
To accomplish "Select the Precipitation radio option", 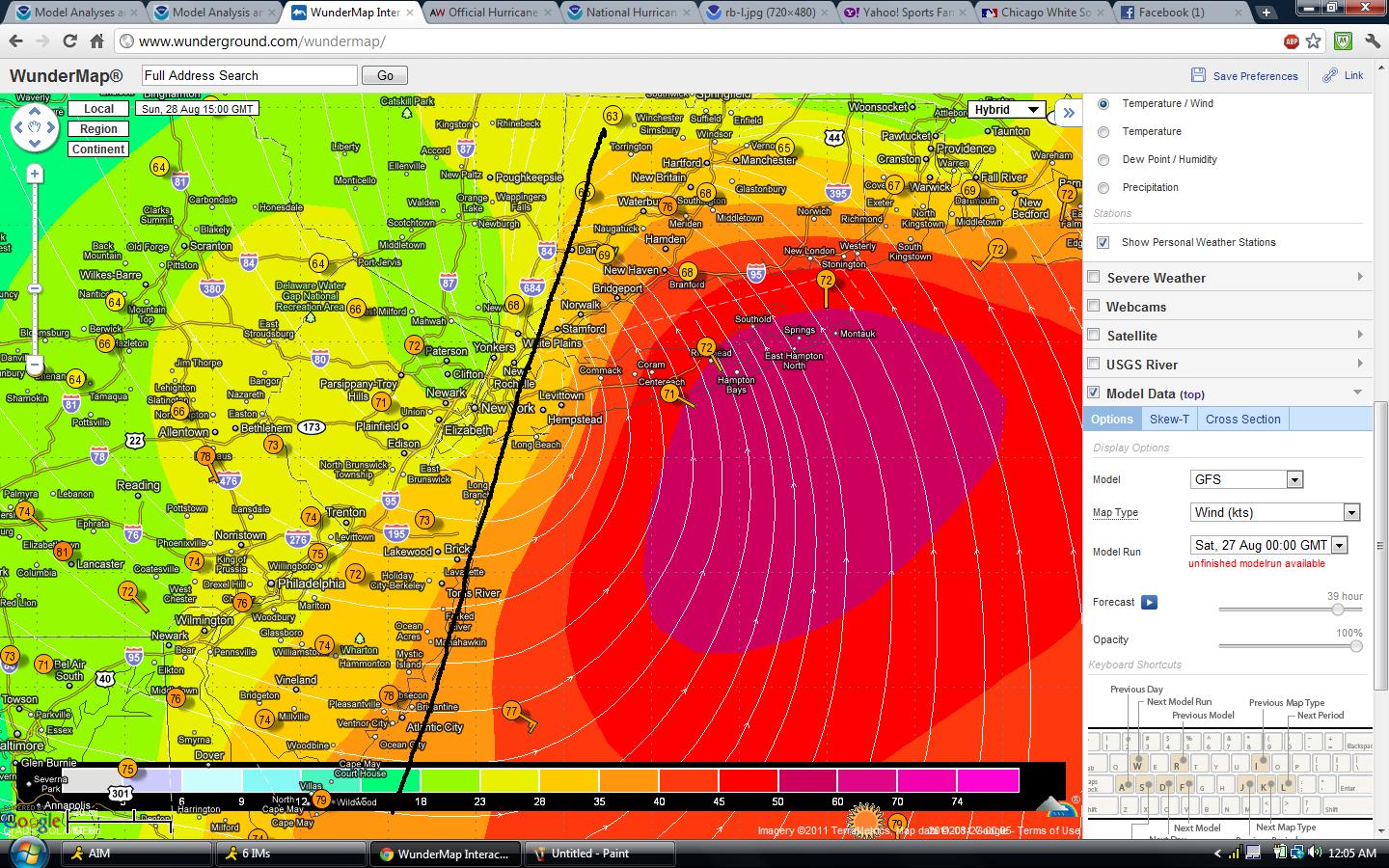I will [x=1103, y=187].
